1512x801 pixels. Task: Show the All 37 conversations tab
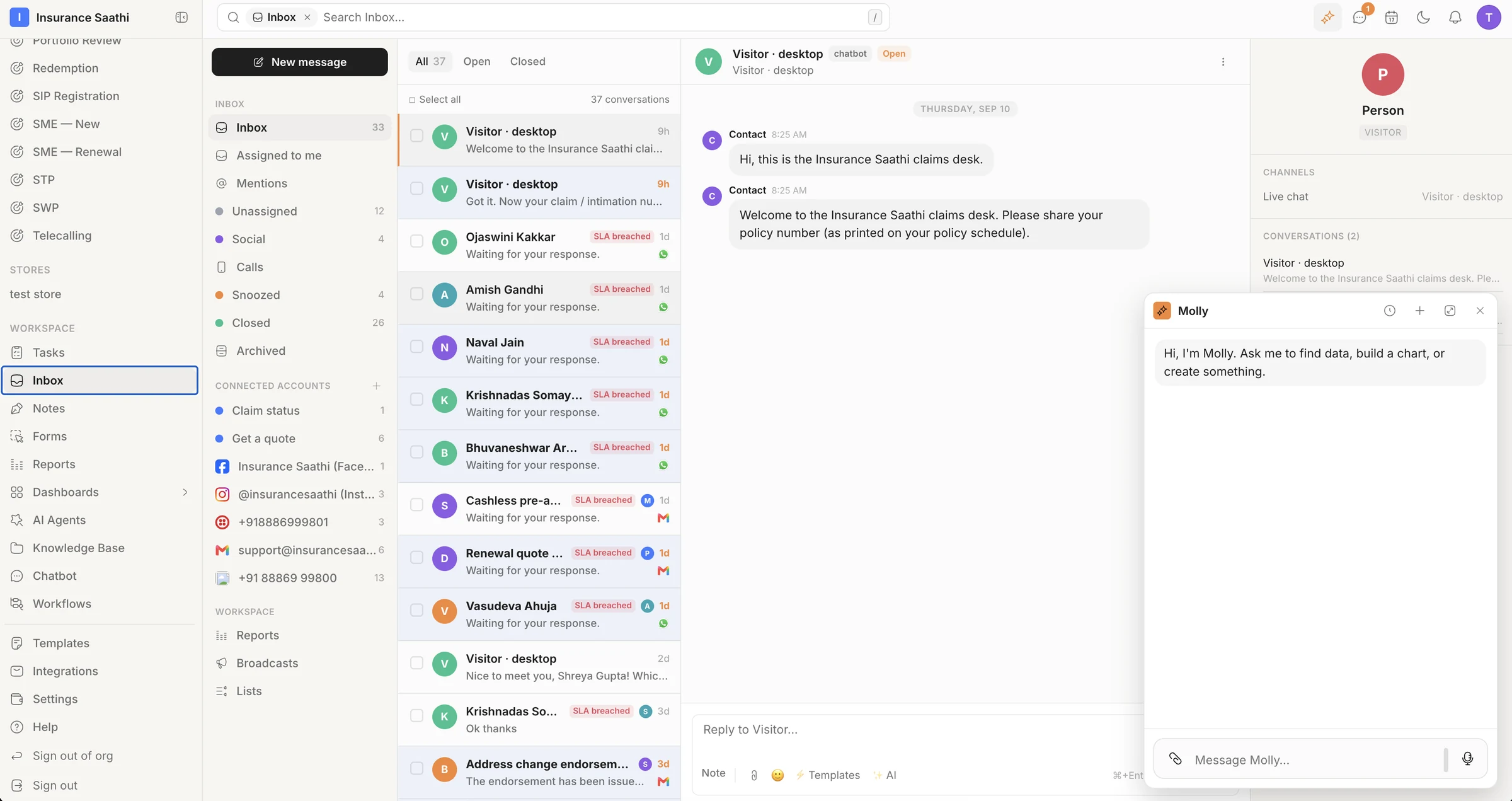[430, 62]
